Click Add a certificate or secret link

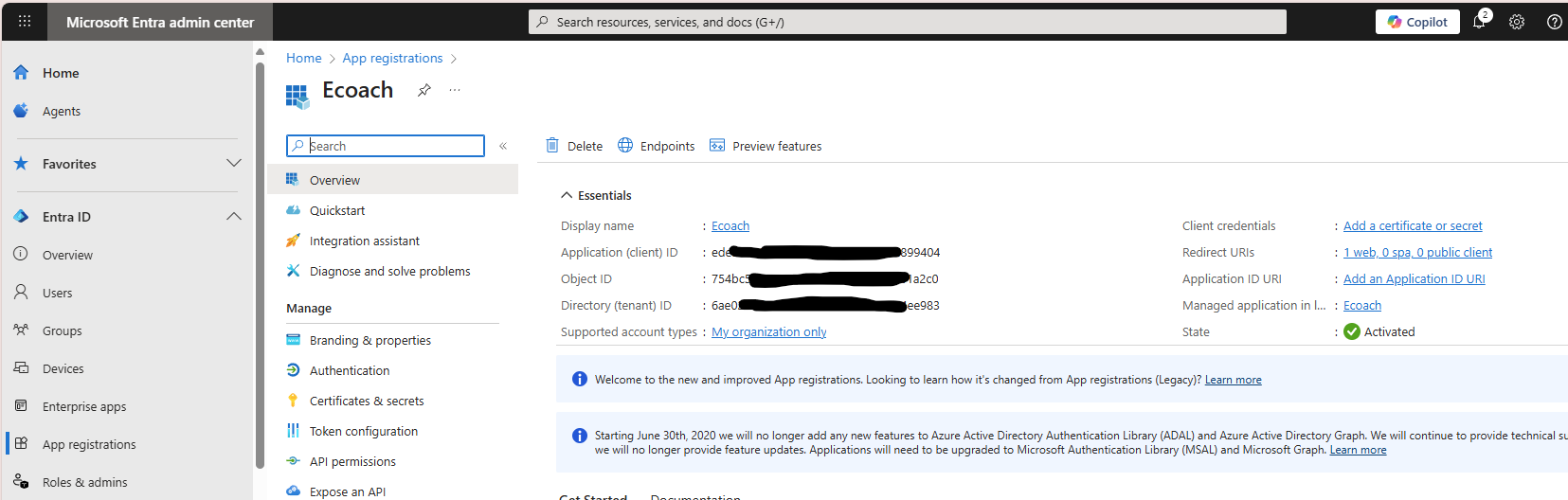[1413, 225]
